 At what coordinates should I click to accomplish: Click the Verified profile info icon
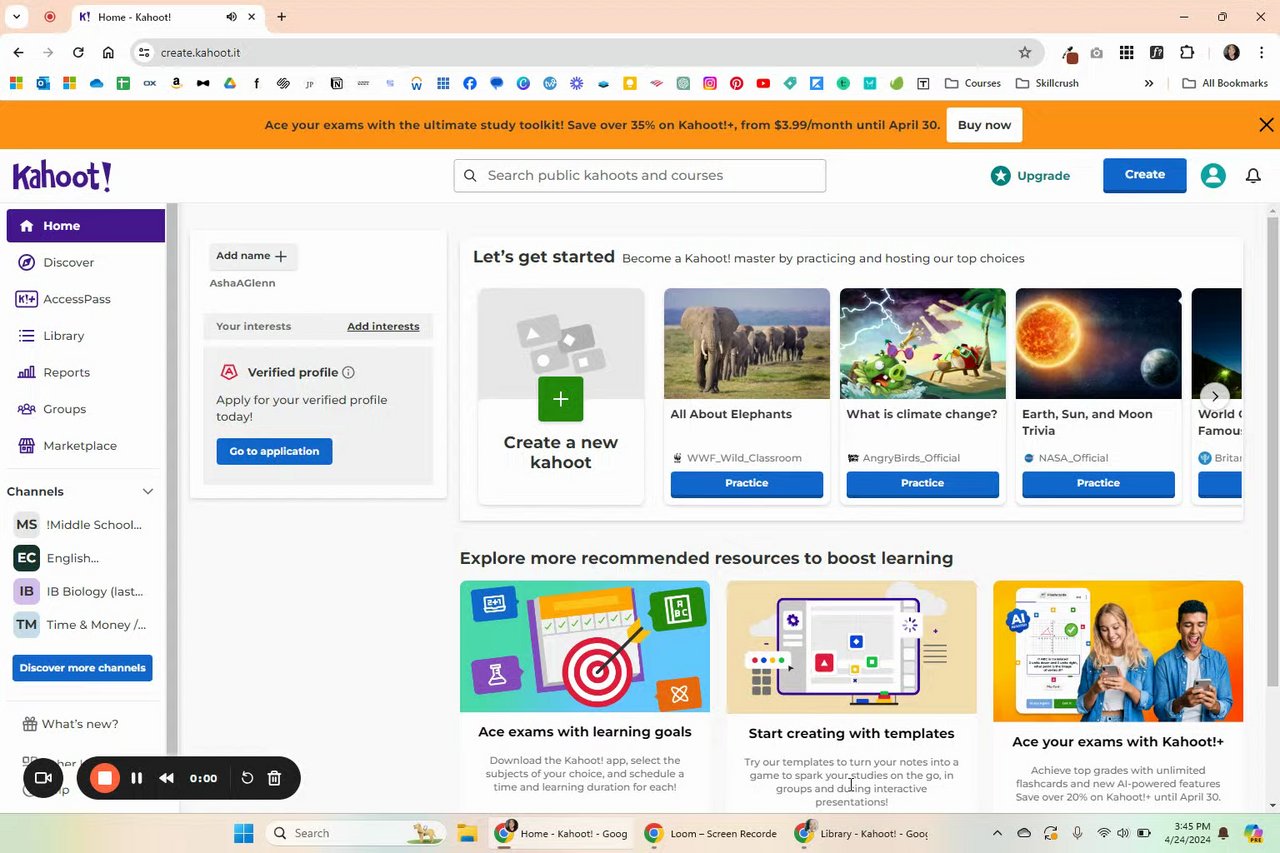click(x=348, y=372)
